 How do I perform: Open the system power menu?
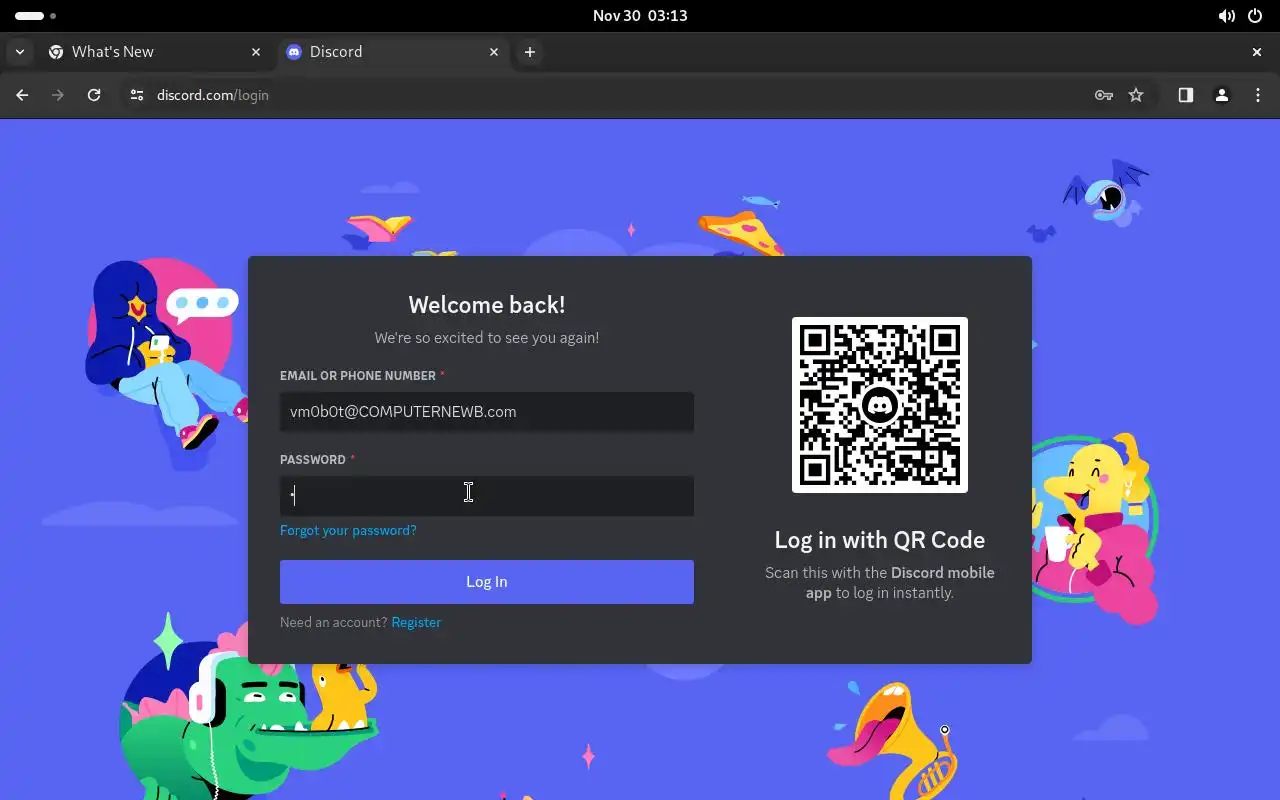coord(1256,16)
